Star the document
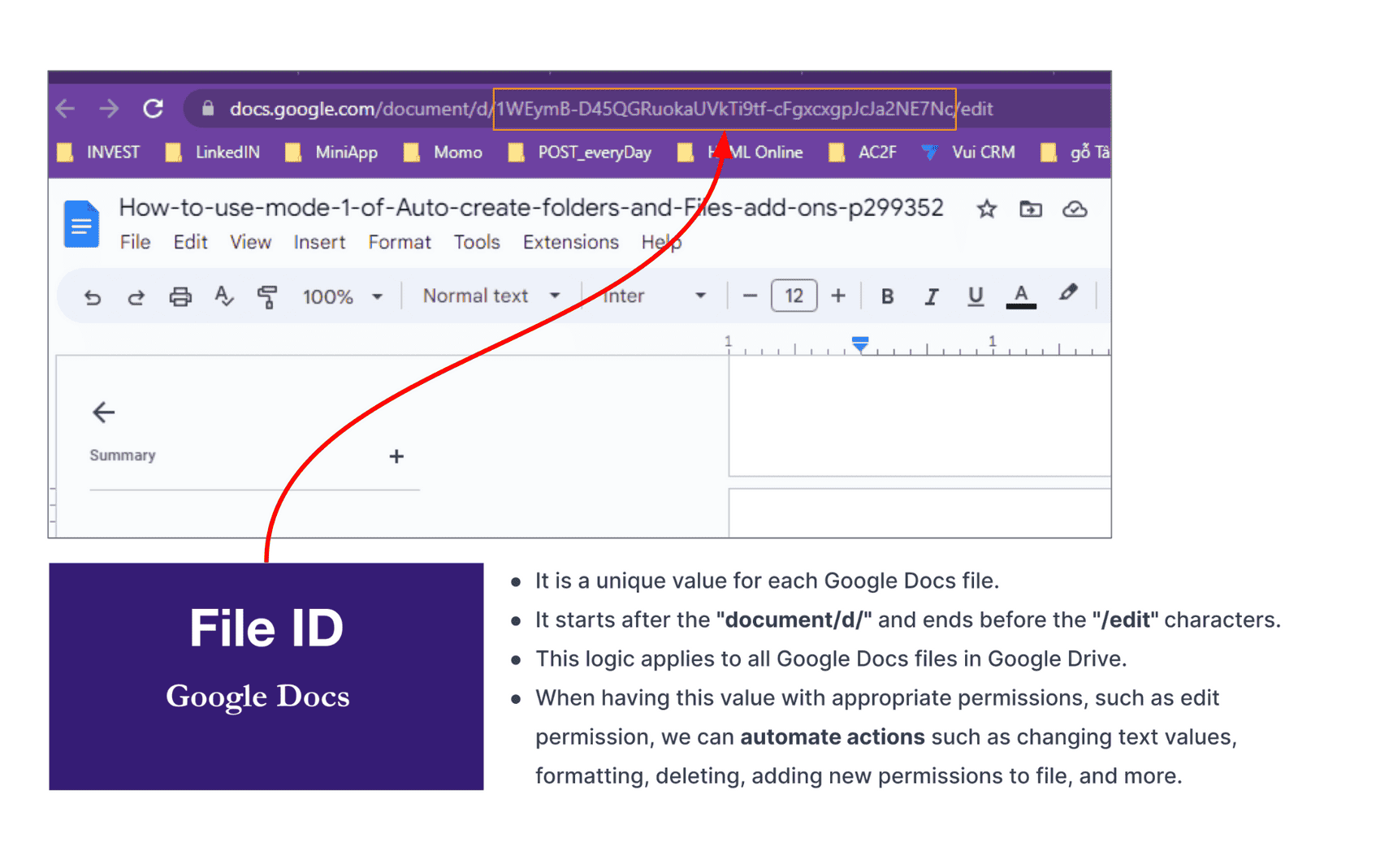1389x868 pixels. [x=986, y=209]
